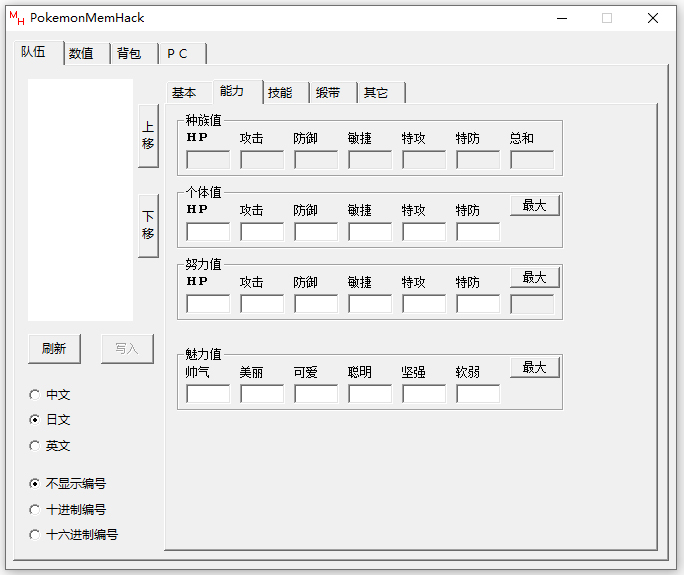The height and width of the screenshot is (575, 684).
Task: Focus the 努力值 特攻 input field
Action: [424, 304]
